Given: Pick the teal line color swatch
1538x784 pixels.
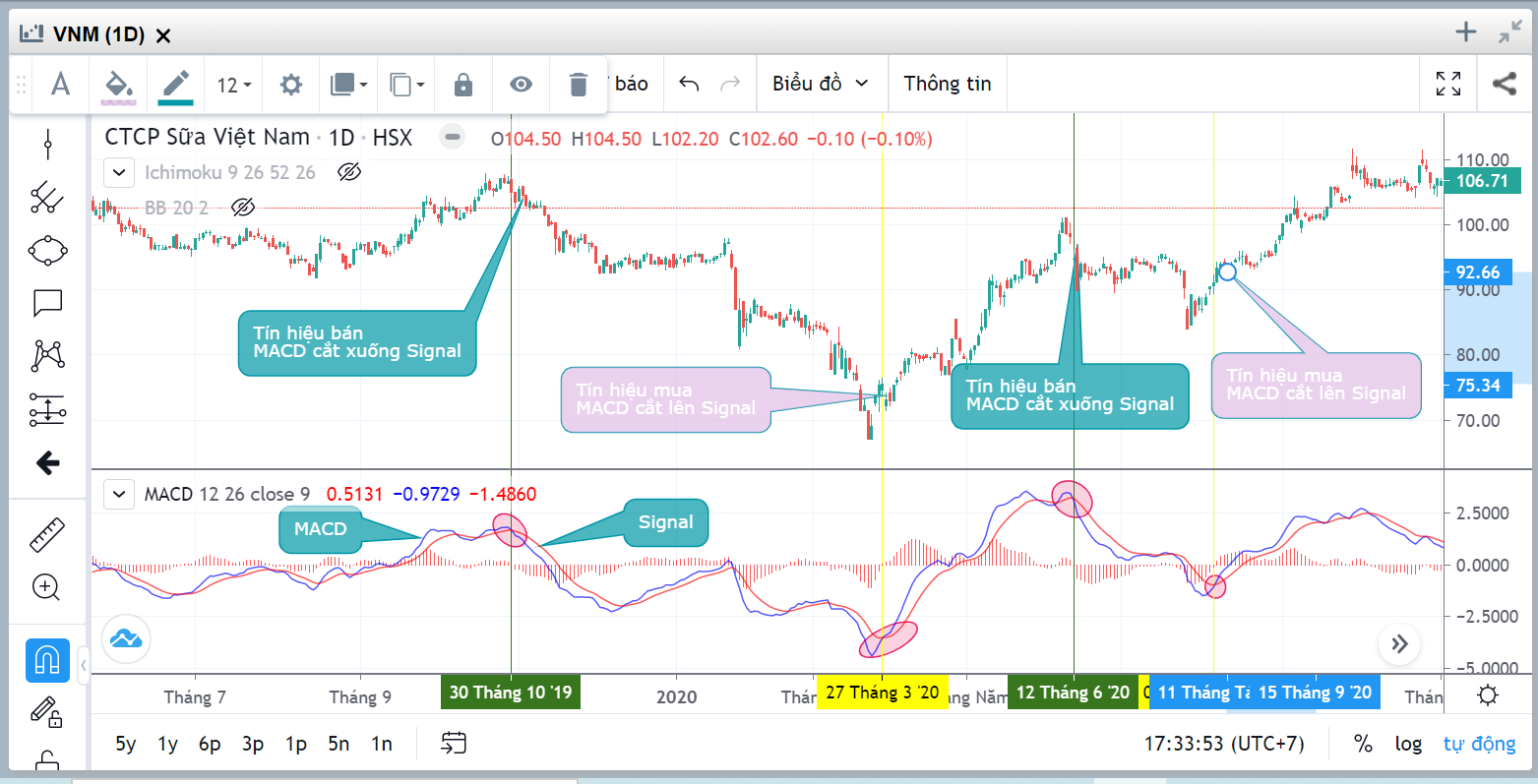Looking at the screenshot, I should point(176,85).
